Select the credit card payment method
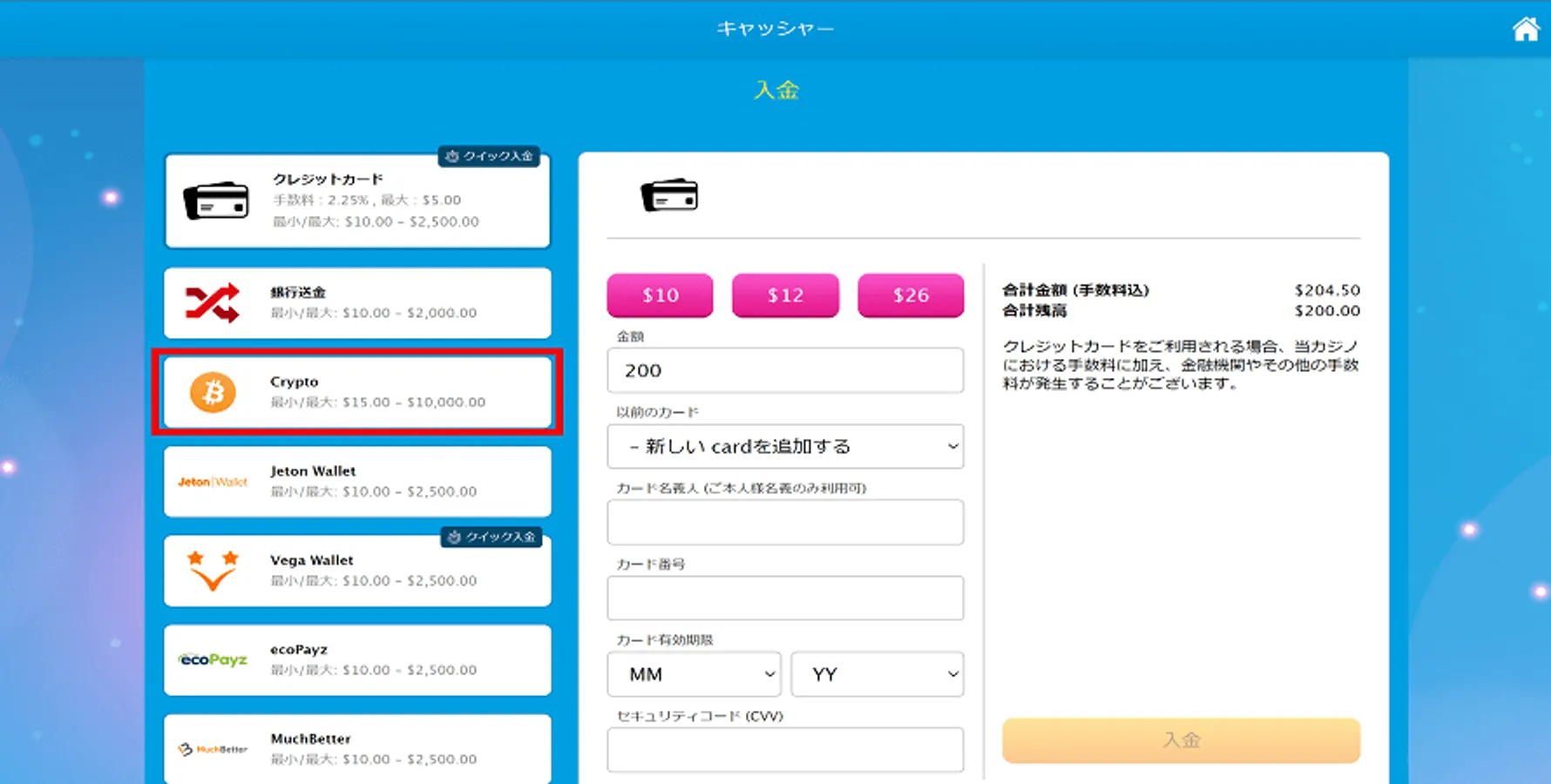The image size is (1551, 784). (357, 201)
